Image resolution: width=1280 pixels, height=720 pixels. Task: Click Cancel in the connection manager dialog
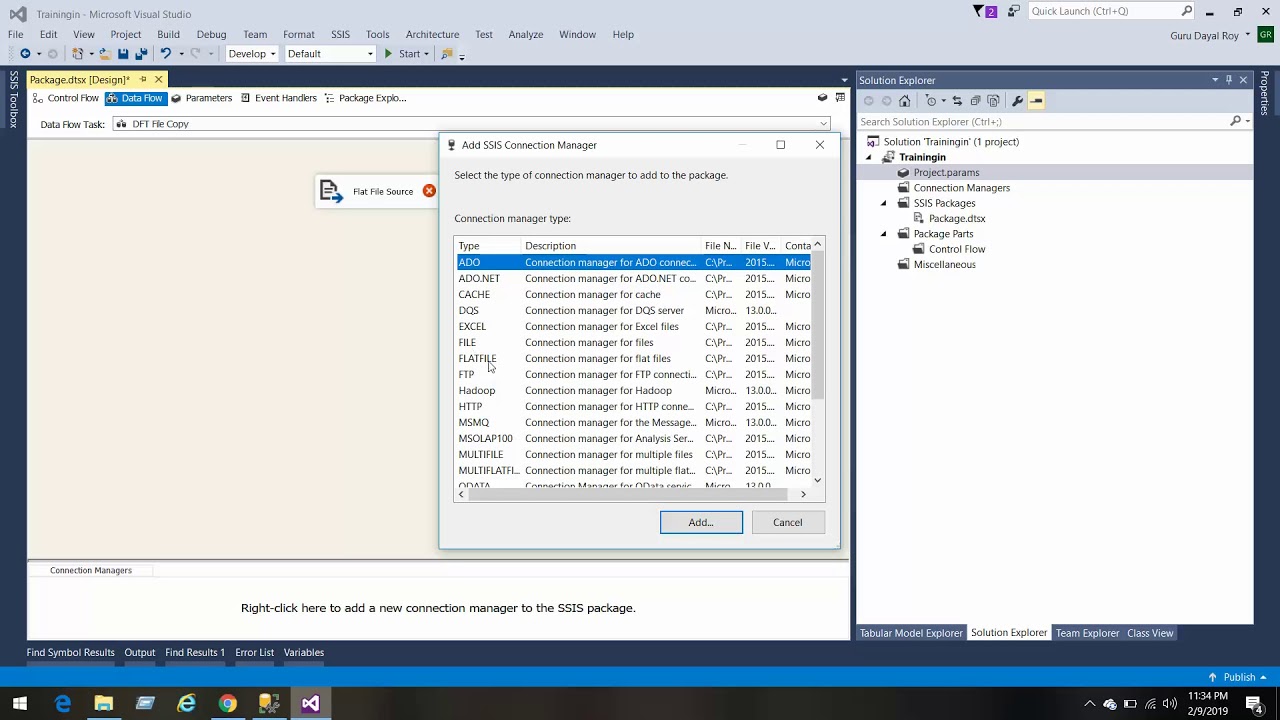point(787,522)
